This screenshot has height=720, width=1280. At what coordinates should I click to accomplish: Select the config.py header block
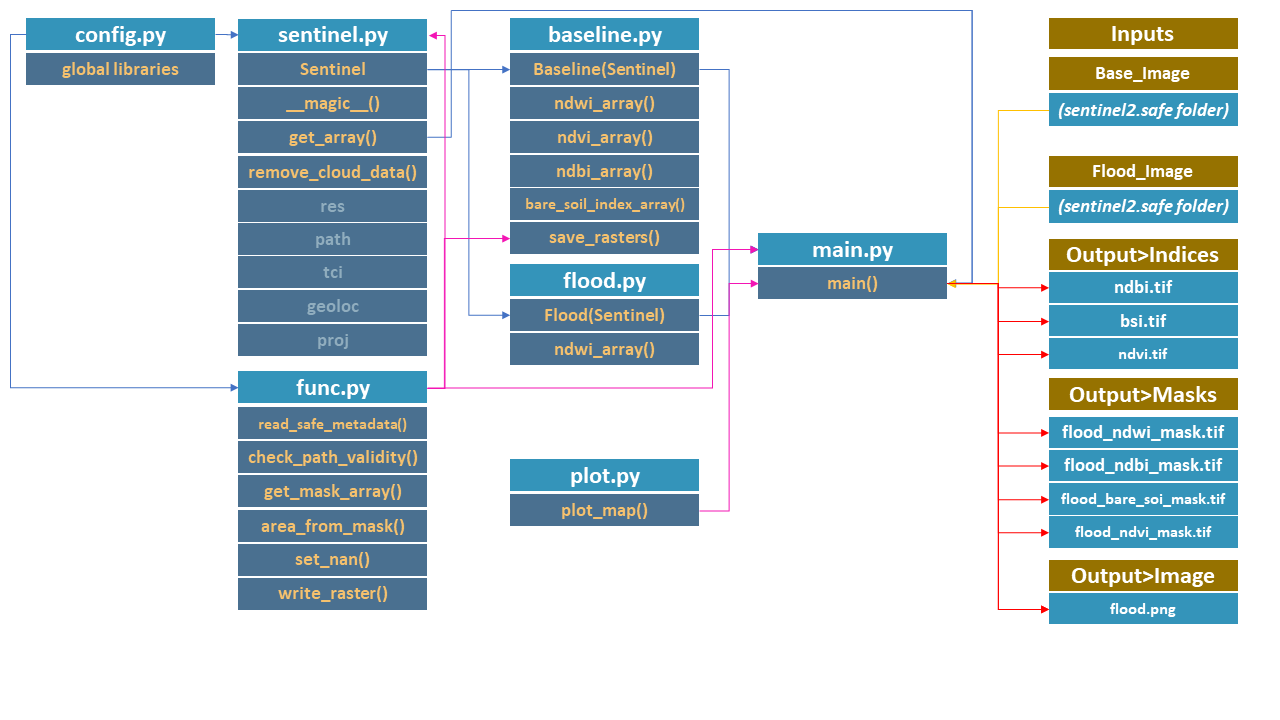tap(120, 33)
